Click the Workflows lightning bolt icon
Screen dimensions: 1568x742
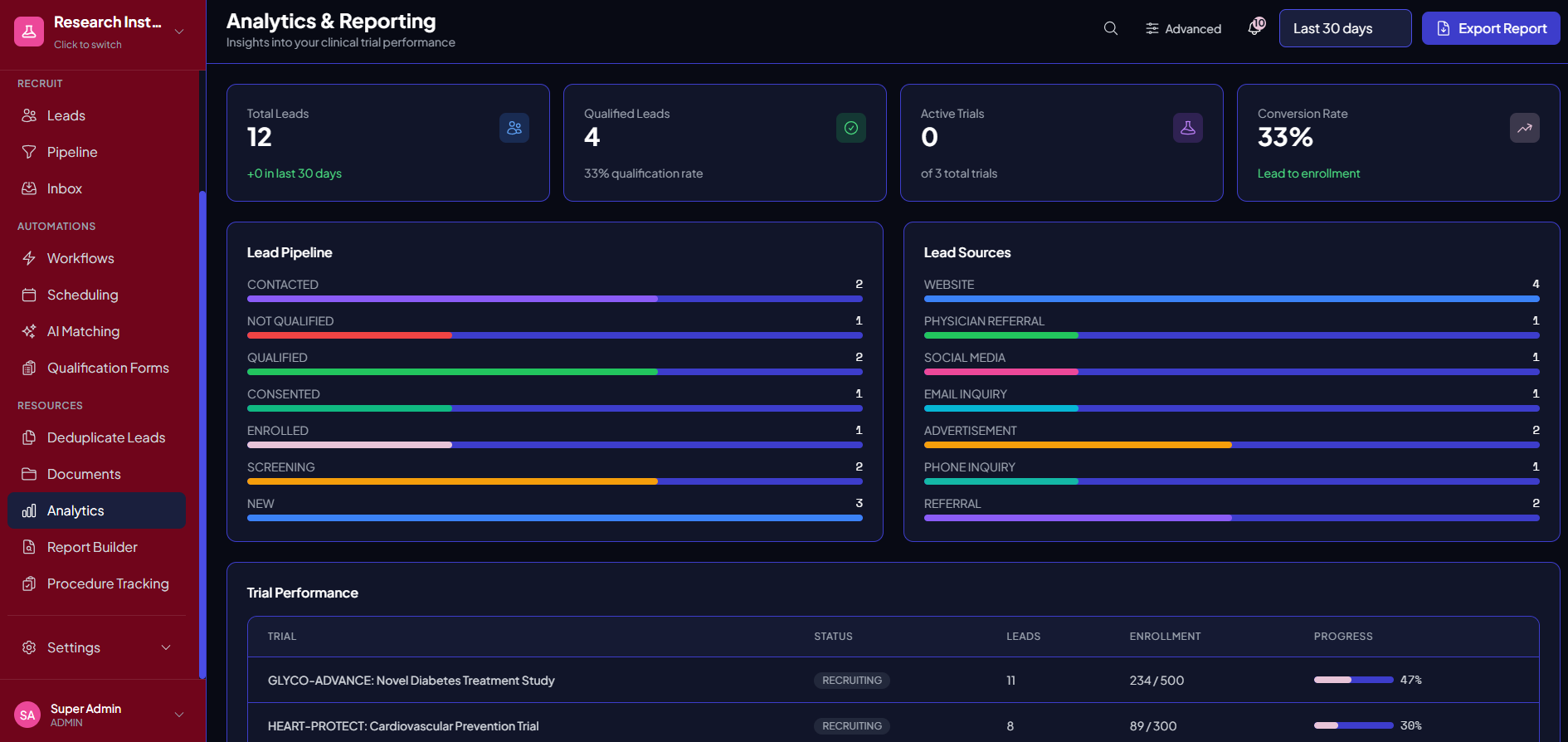pyautogui.click(x=29, y=258)
